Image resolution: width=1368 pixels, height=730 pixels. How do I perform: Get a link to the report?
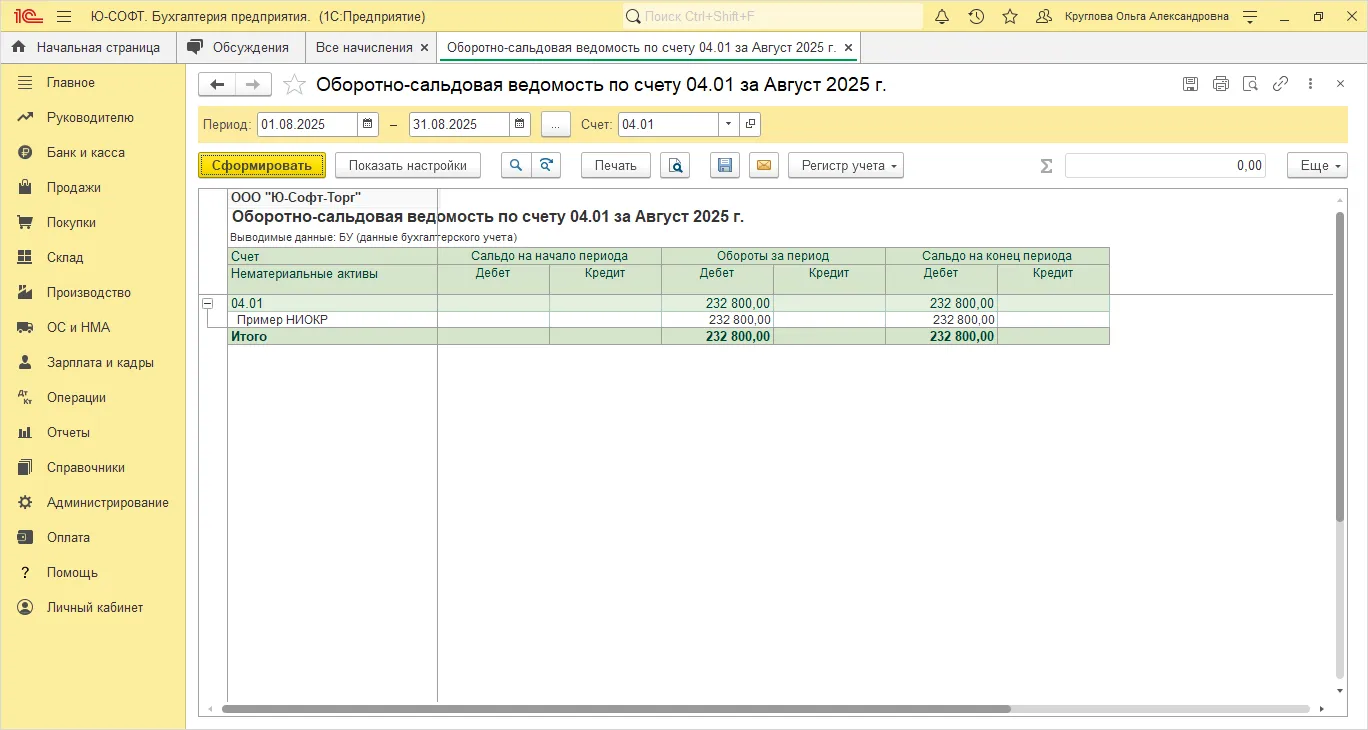click(1280, 84)
